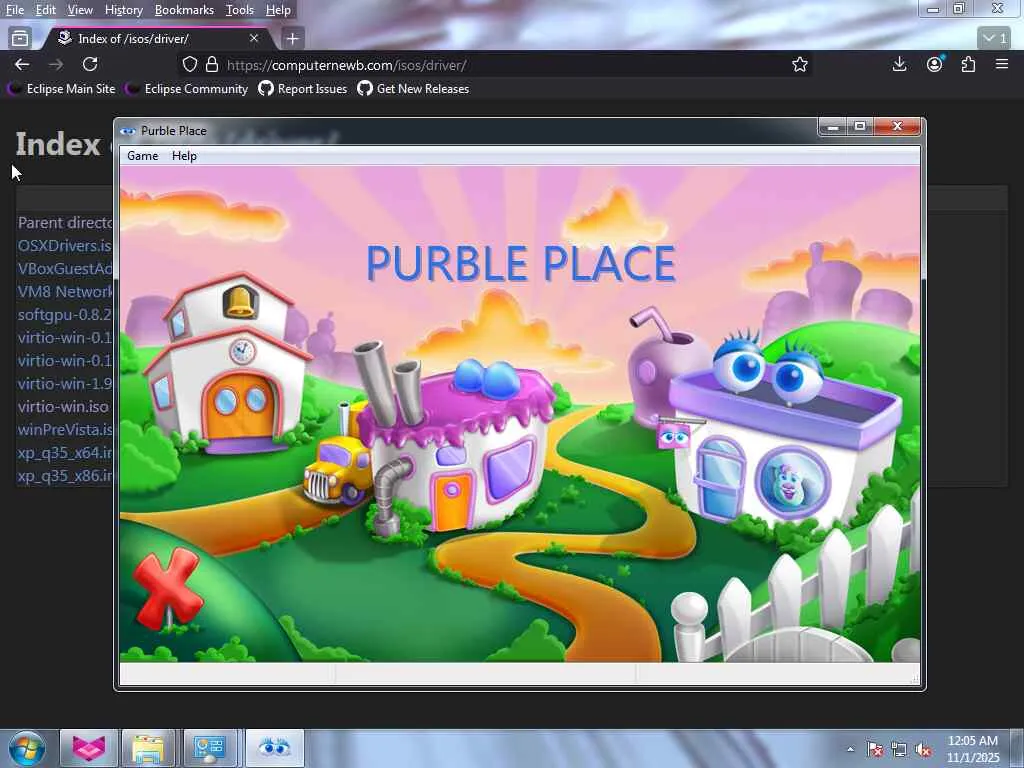
Task: Open the browser History menu
Action: (123, 10)
